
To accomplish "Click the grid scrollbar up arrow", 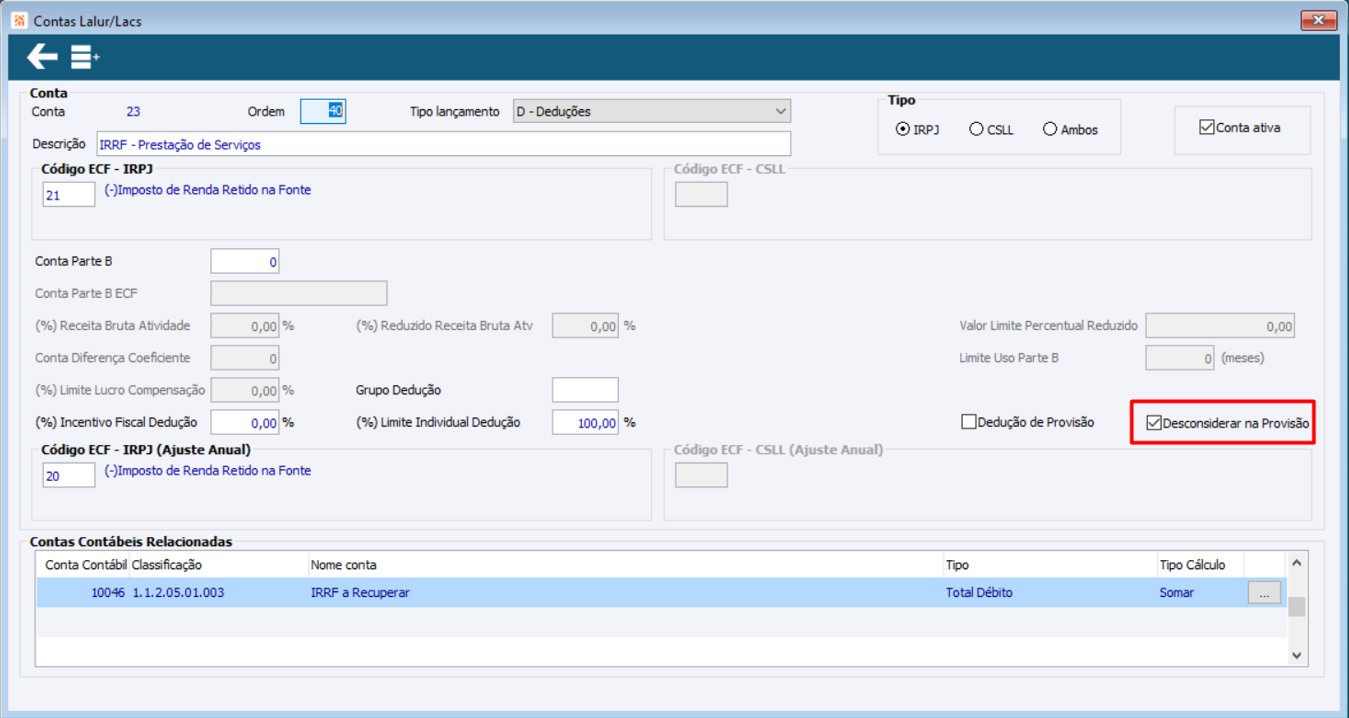I will point(1296,563).
